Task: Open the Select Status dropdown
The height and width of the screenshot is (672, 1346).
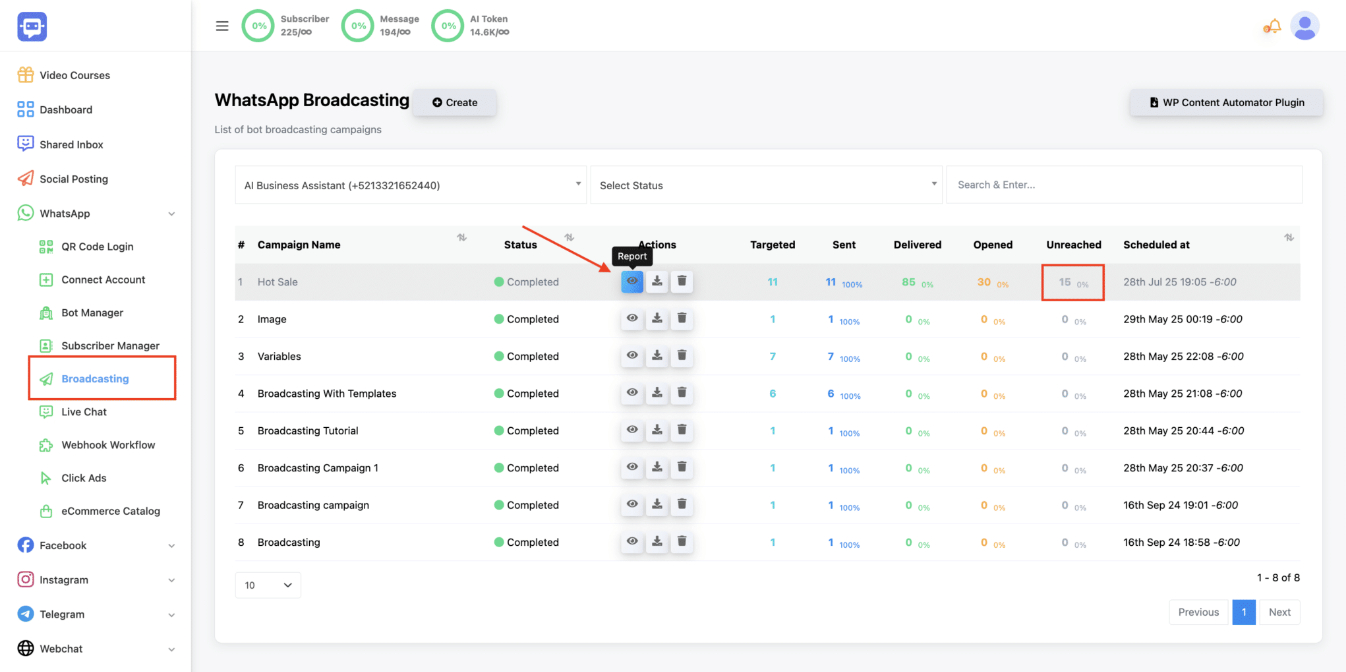Action: pyautogui.click(x=765, y=185)
